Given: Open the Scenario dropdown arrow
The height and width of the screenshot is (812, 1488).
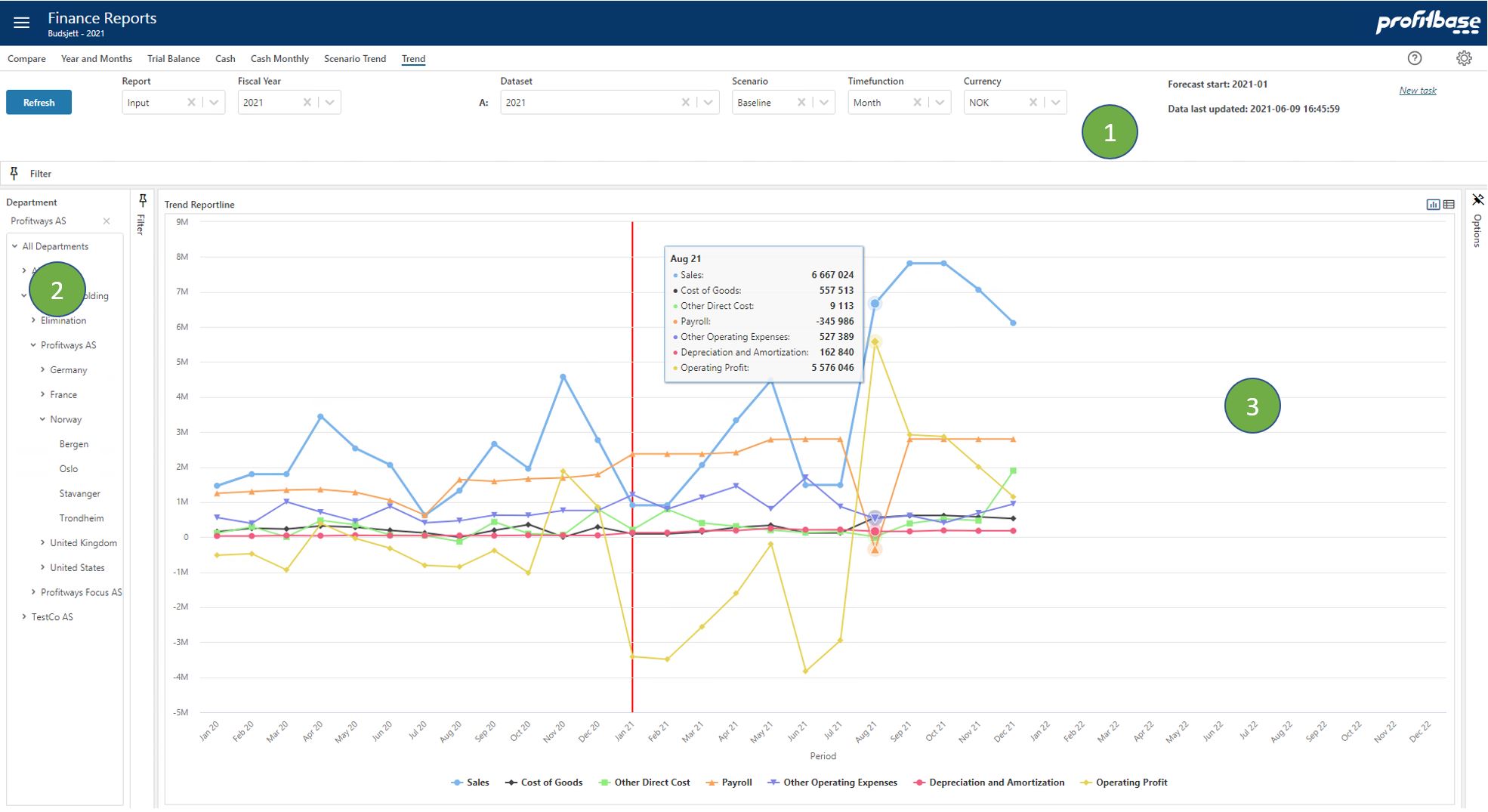Looking at the screenshot, I should (x=824, y=103).
